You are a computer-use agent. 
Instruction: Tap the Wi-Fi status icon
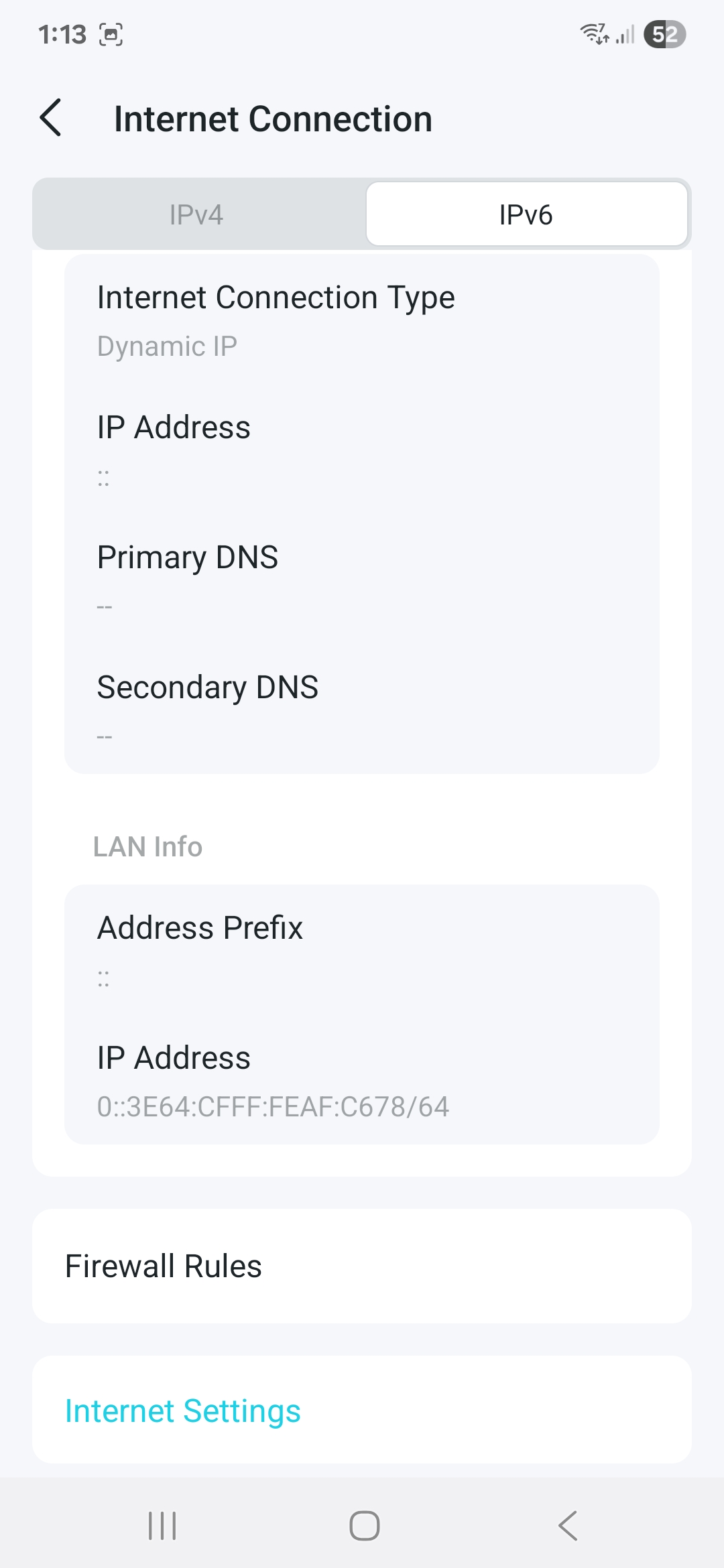pos(594,34)
